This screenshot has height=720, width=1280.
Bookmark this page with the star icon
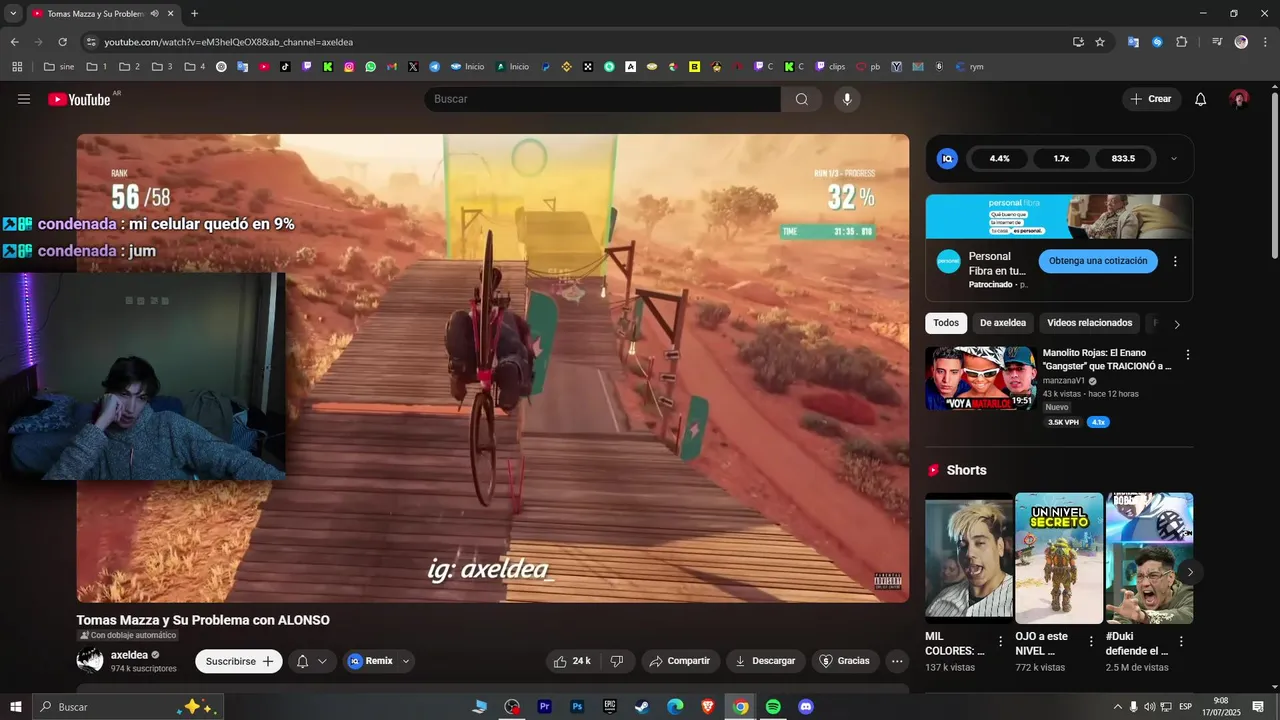pyautogui.click(x=1100, y=42)
